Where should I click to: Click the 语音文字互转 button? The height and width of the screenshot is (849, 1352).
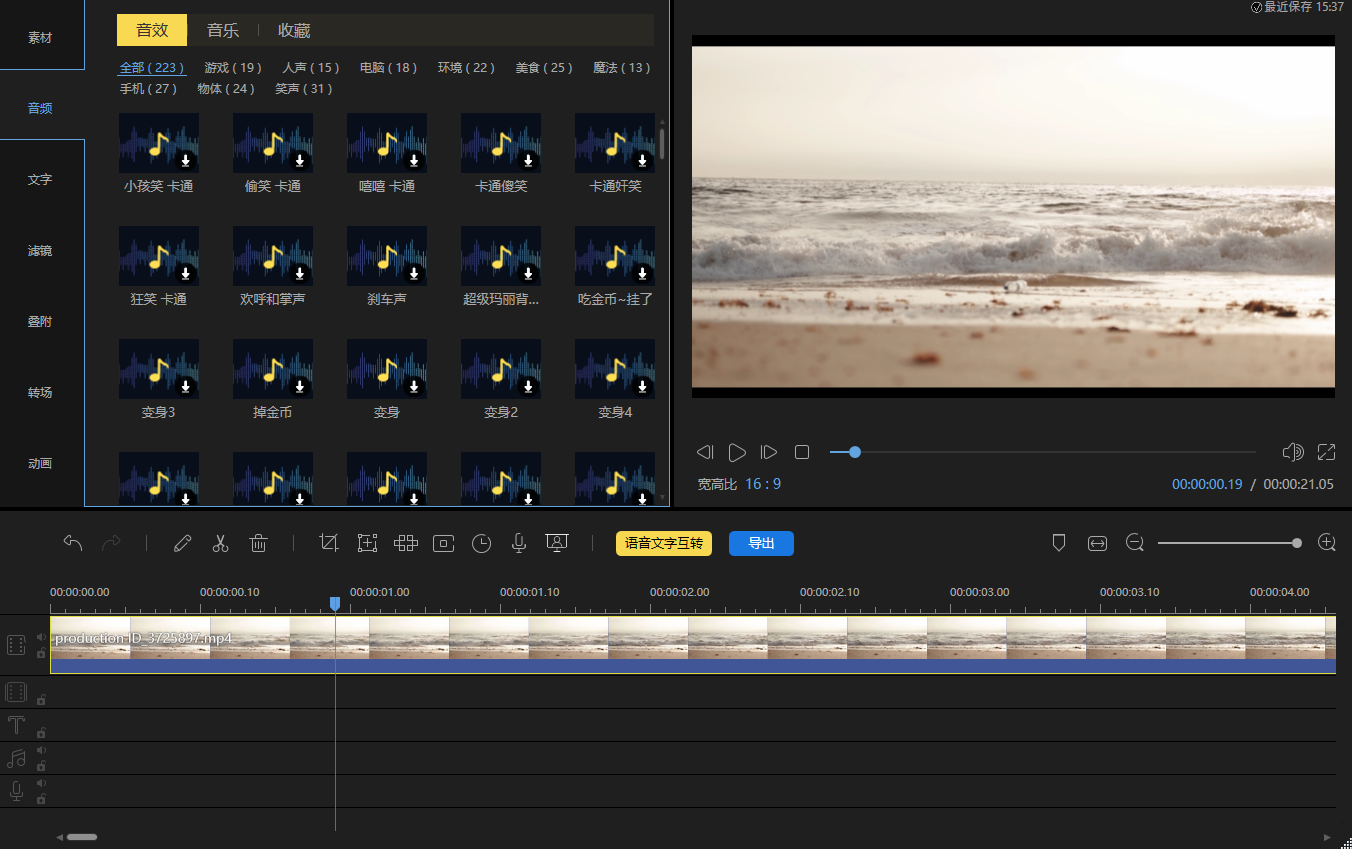click(664, 543)
